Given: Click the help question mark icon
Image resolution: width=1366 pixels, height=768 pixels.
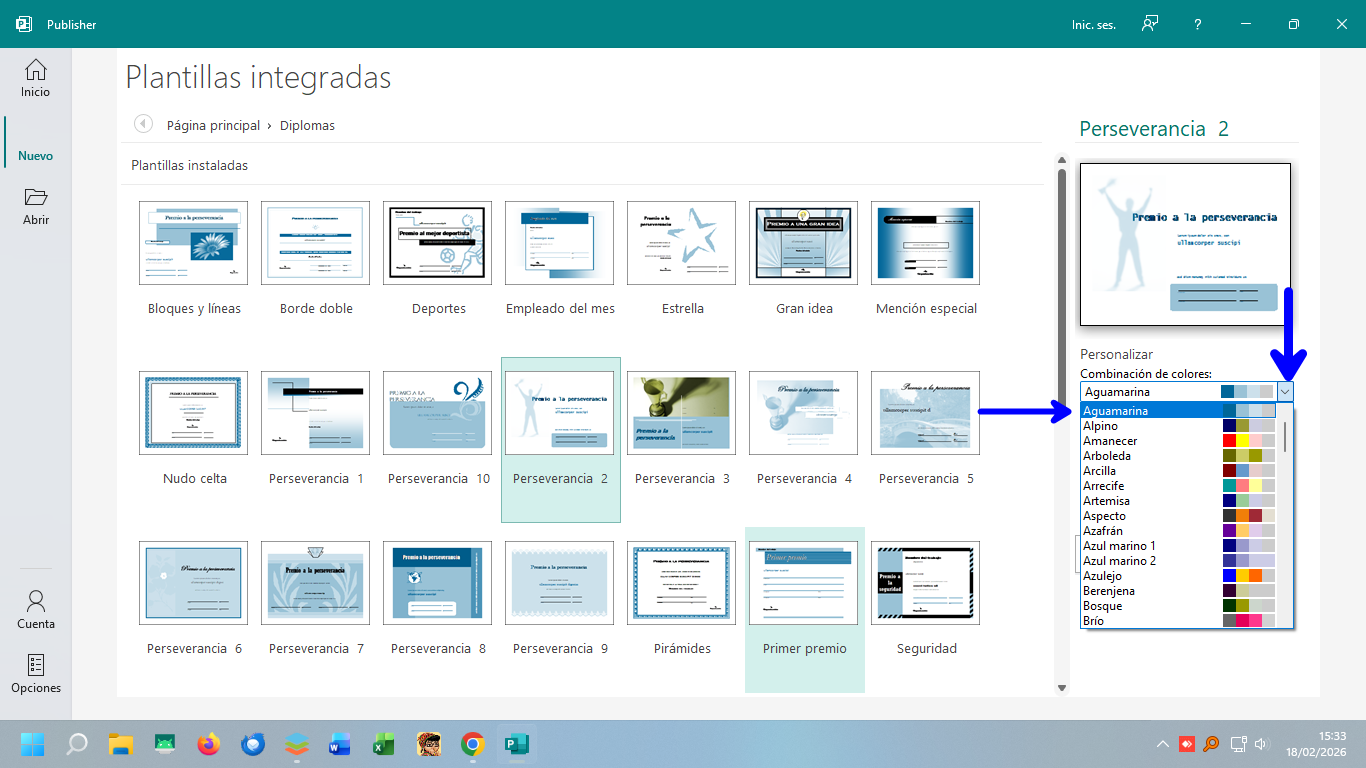Looking at the screenshot, I should pyautogui.click(x=1198, y=24).
